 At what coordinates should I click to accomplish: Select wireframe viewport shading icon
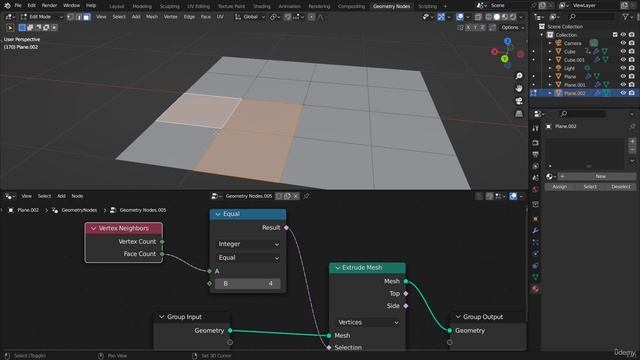coord(489,17)
